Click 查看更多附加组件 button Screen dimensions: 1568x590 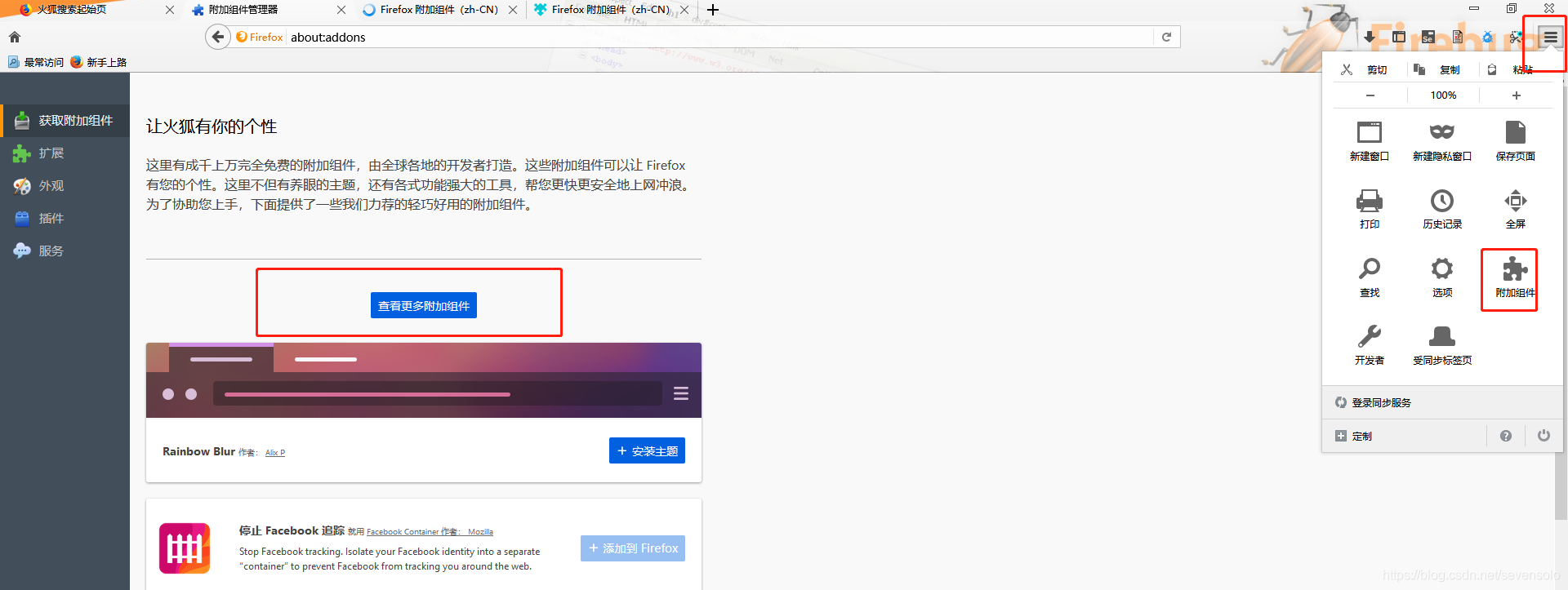click(x=424, y=305)
